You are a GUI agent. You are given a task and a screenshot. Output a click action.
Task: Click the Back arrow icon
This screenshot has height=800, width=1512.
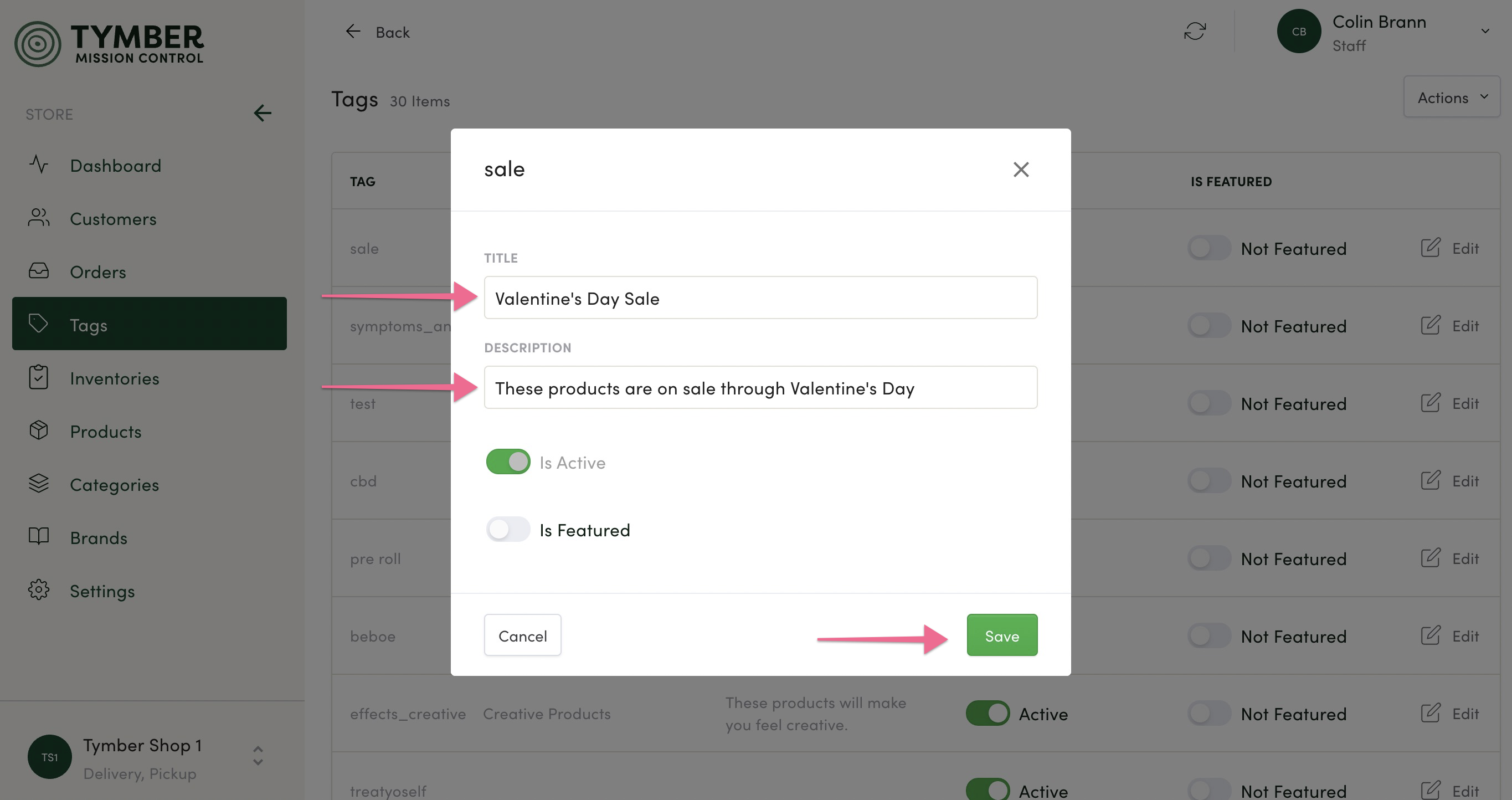pyautogui.click(x=353, y=31)
